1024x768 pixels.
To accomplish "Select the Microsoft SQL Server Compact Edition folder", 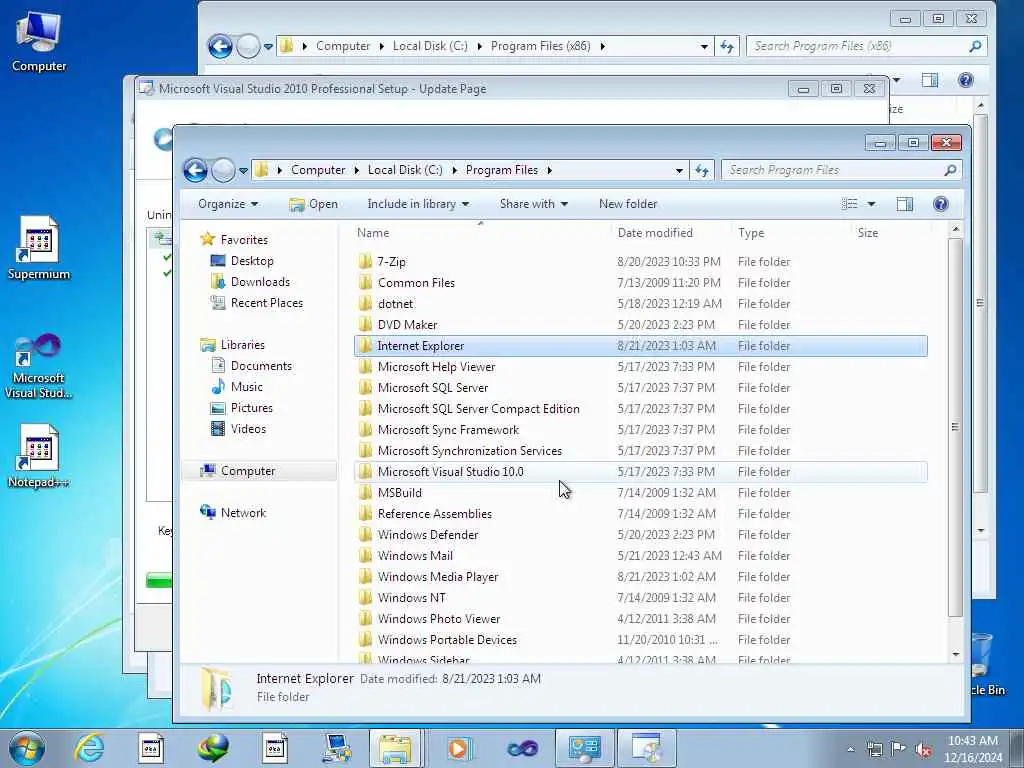I will point(641,409).
